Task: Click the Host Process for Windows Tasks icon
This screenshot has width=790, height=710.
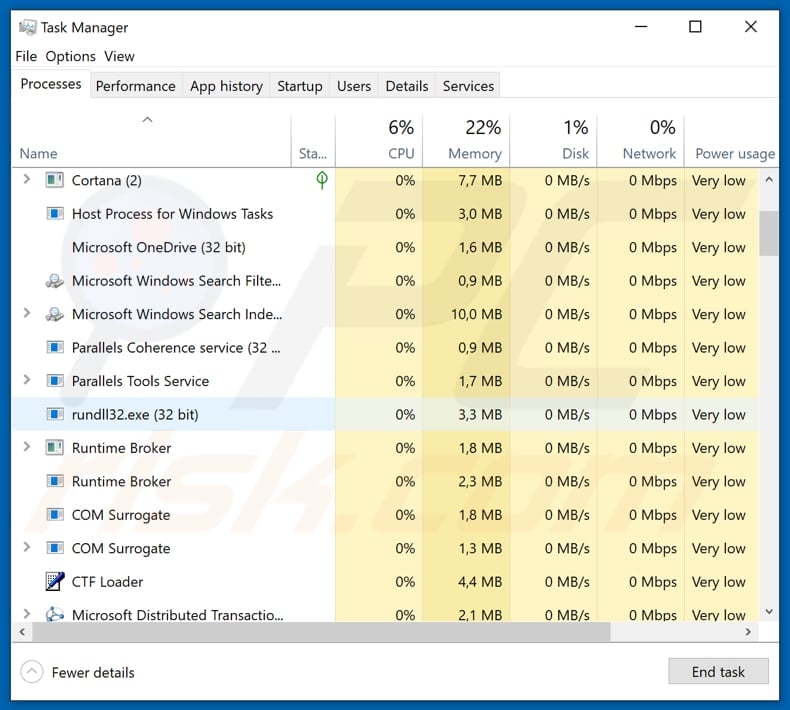Action: [x=54, y=214]
